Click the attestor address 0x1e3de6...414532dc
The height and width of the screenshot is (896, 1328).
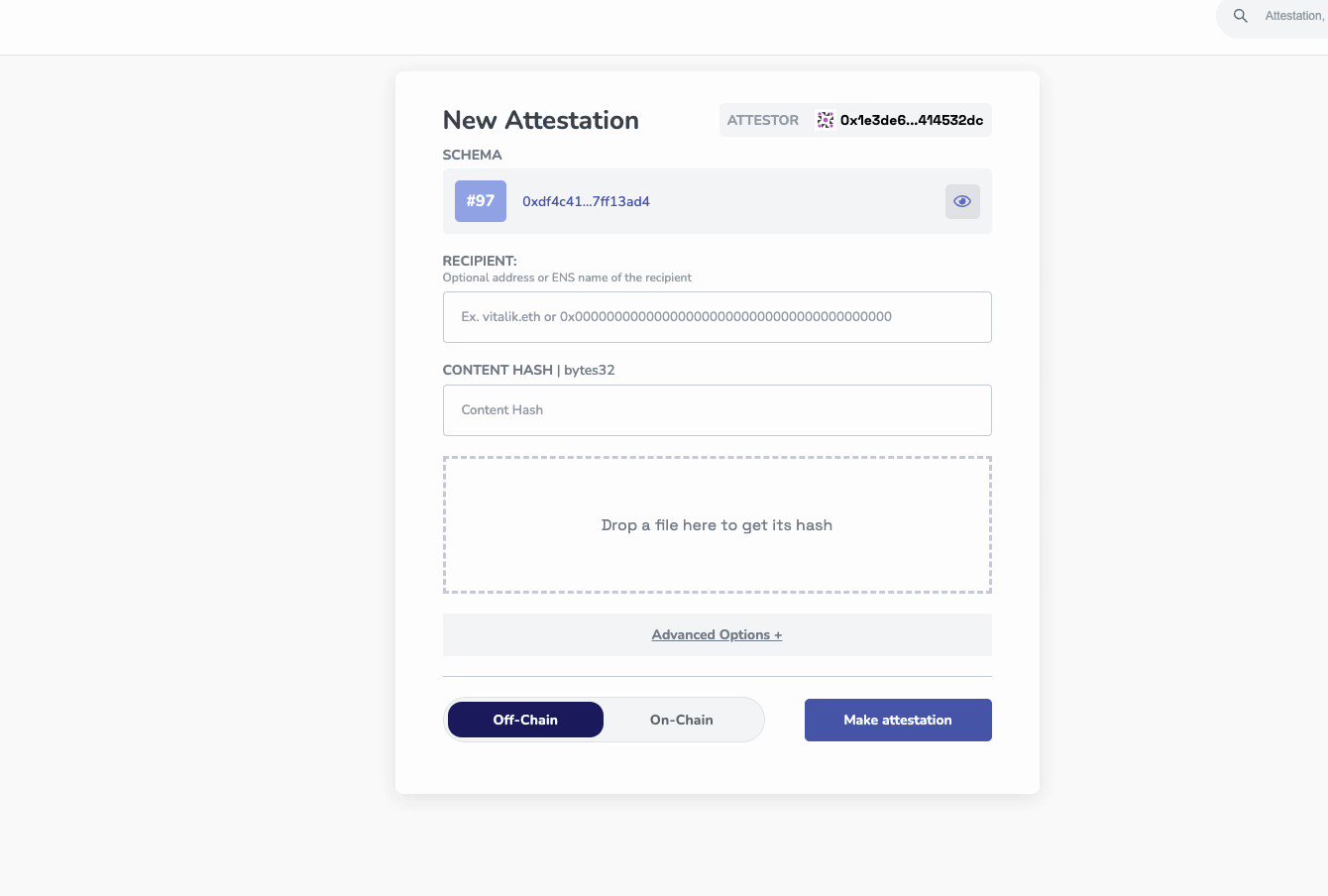point(911,120)
